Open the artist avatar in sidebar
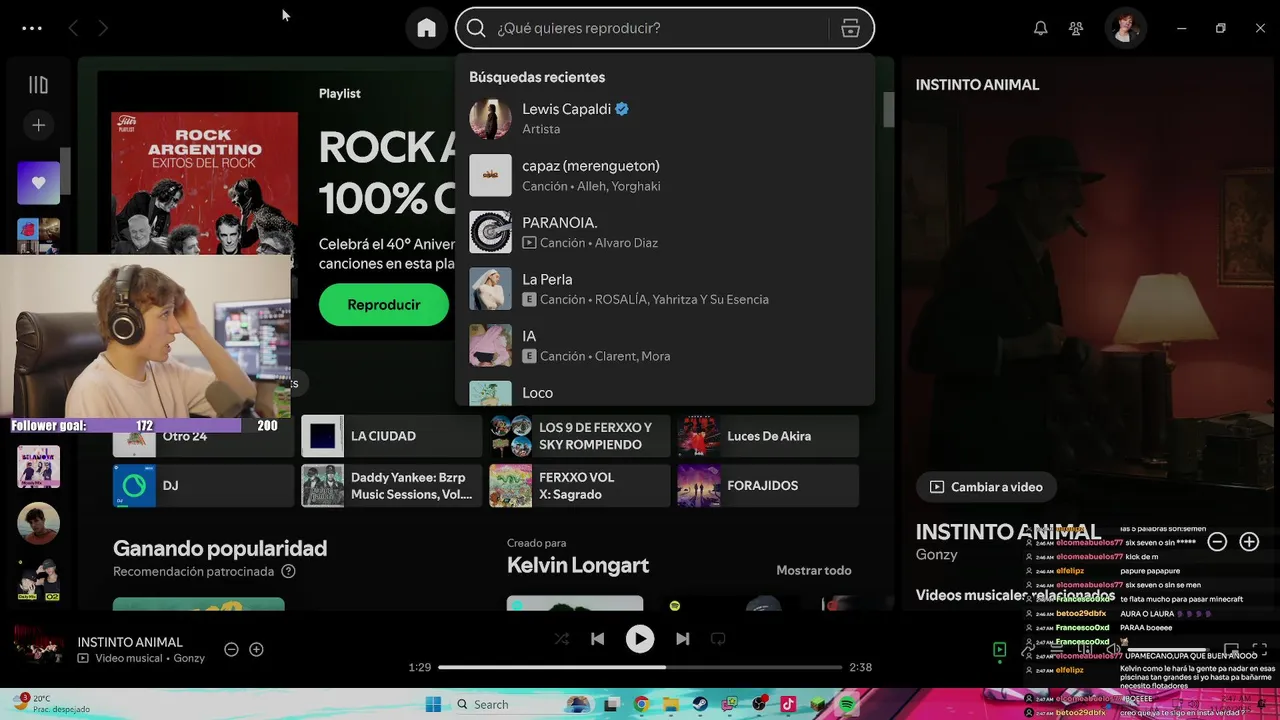1280x720 pixels. pos(38,523)
